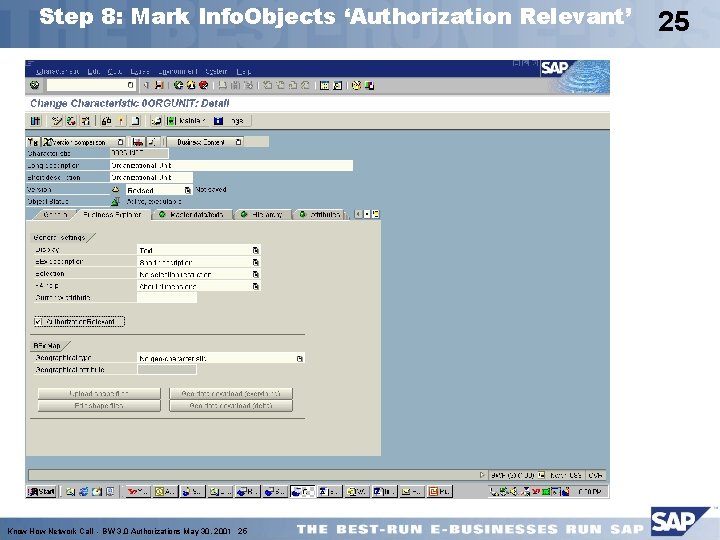Switch to the Attributes tab
This screenshot has height=540, width=720.
(x=321, y=214)
